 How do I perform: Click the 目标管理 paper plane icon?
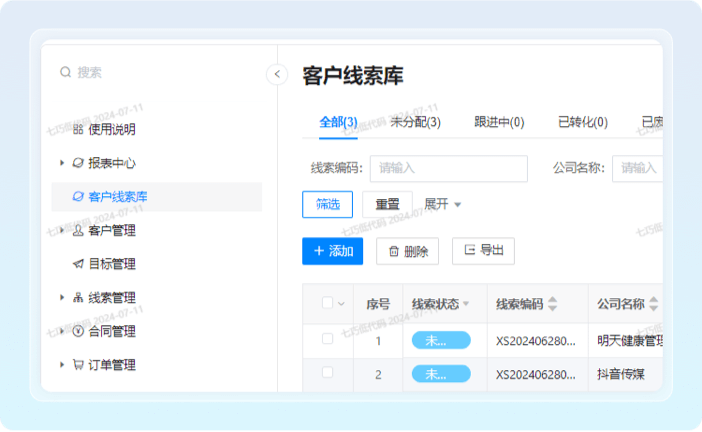click(x=78, y=264)
